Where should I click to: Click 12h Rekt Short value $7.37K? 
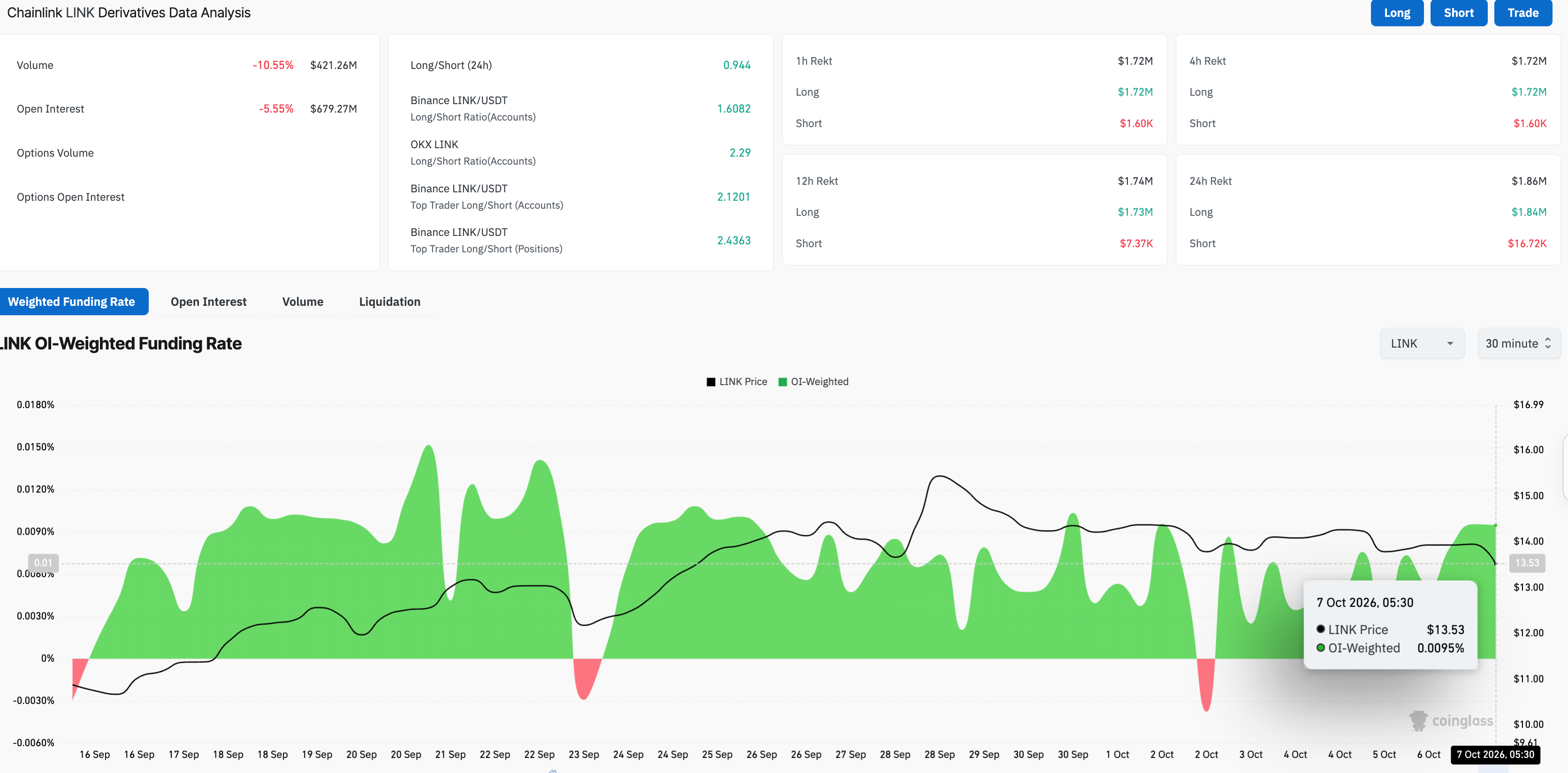coord(1136,243)
